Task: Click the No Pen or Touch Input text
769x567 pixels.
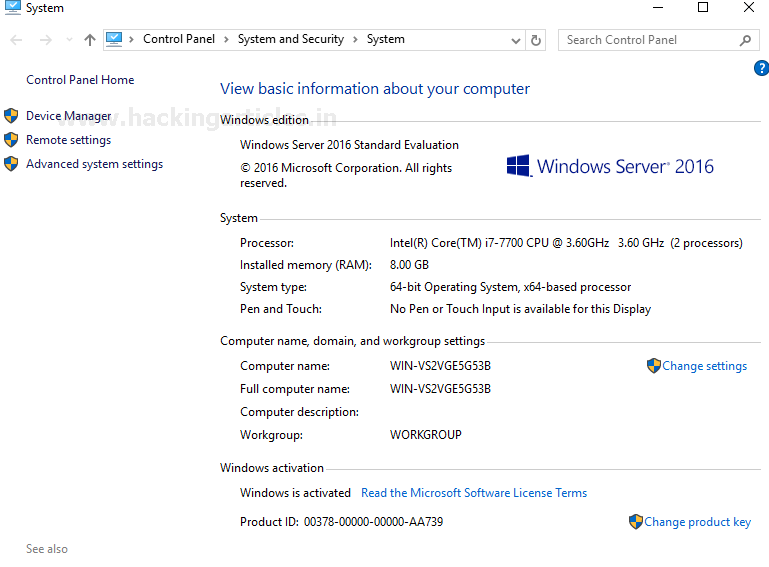Action: click(520, 309)
